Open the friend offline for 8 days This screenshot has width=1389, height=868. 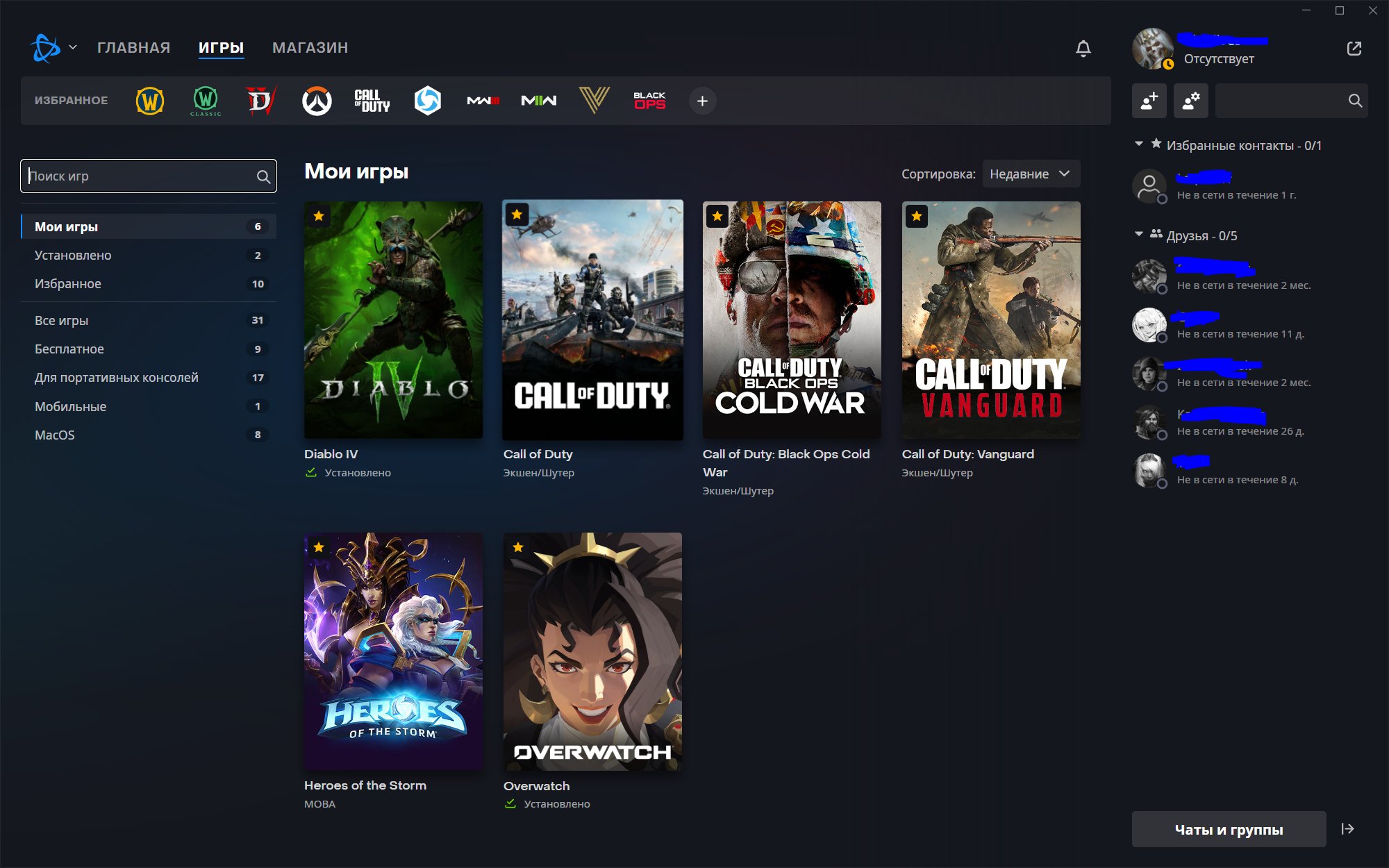(1250, 471)
